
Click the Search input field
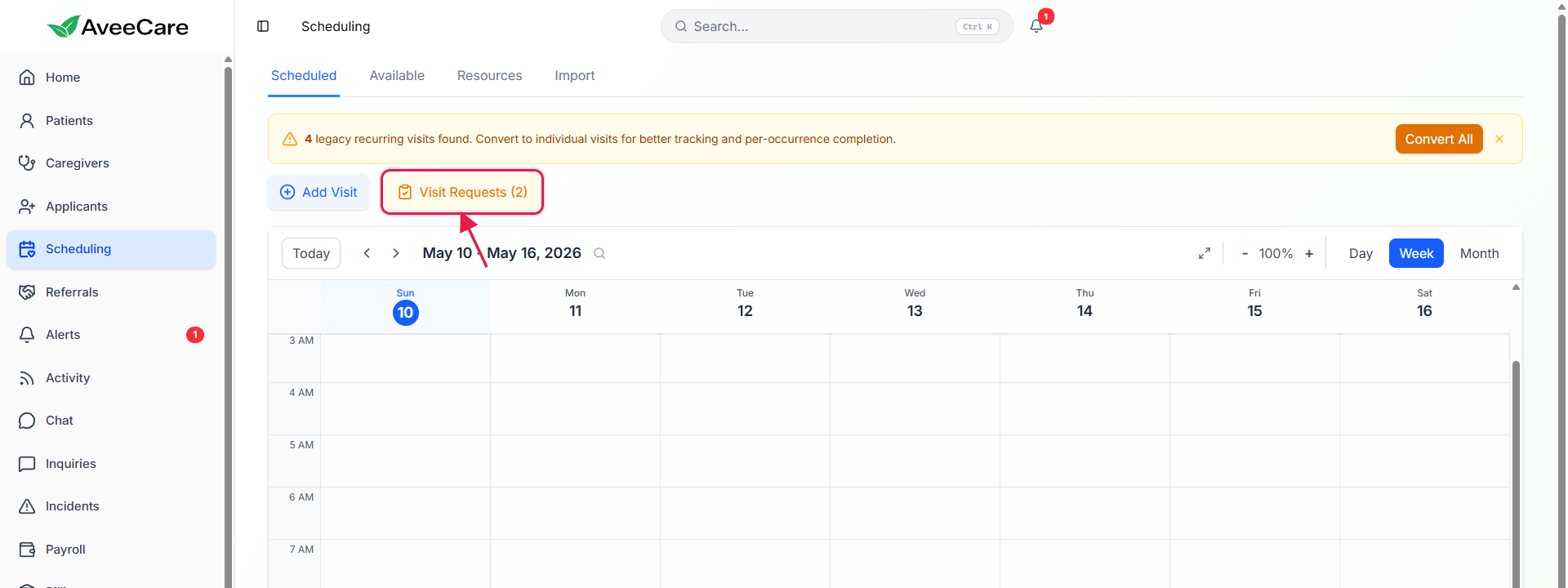(x=837, y=26)
